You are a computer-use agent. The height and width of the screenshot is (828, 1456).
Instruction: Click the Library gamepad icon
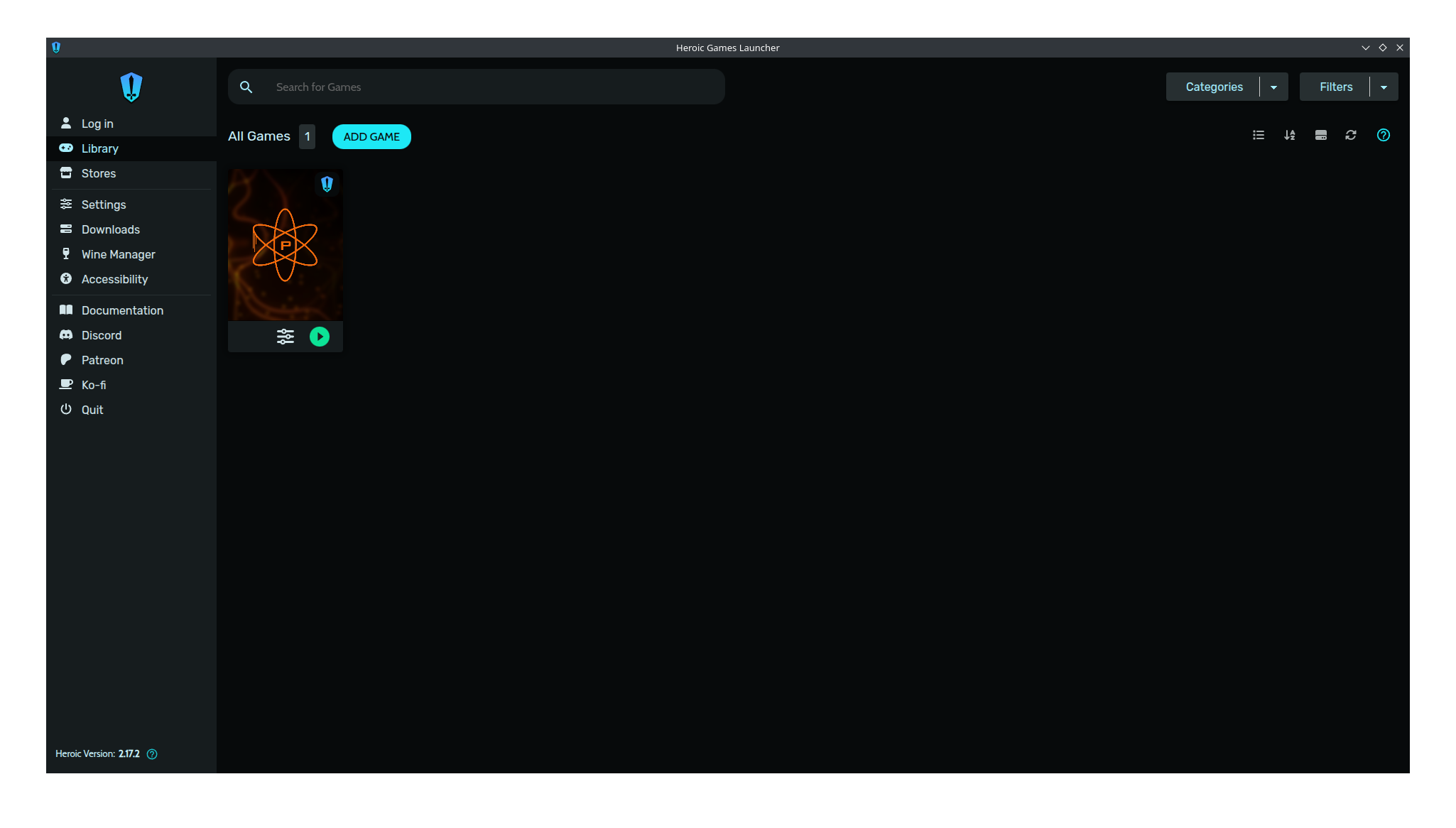[x=66, y=148]
